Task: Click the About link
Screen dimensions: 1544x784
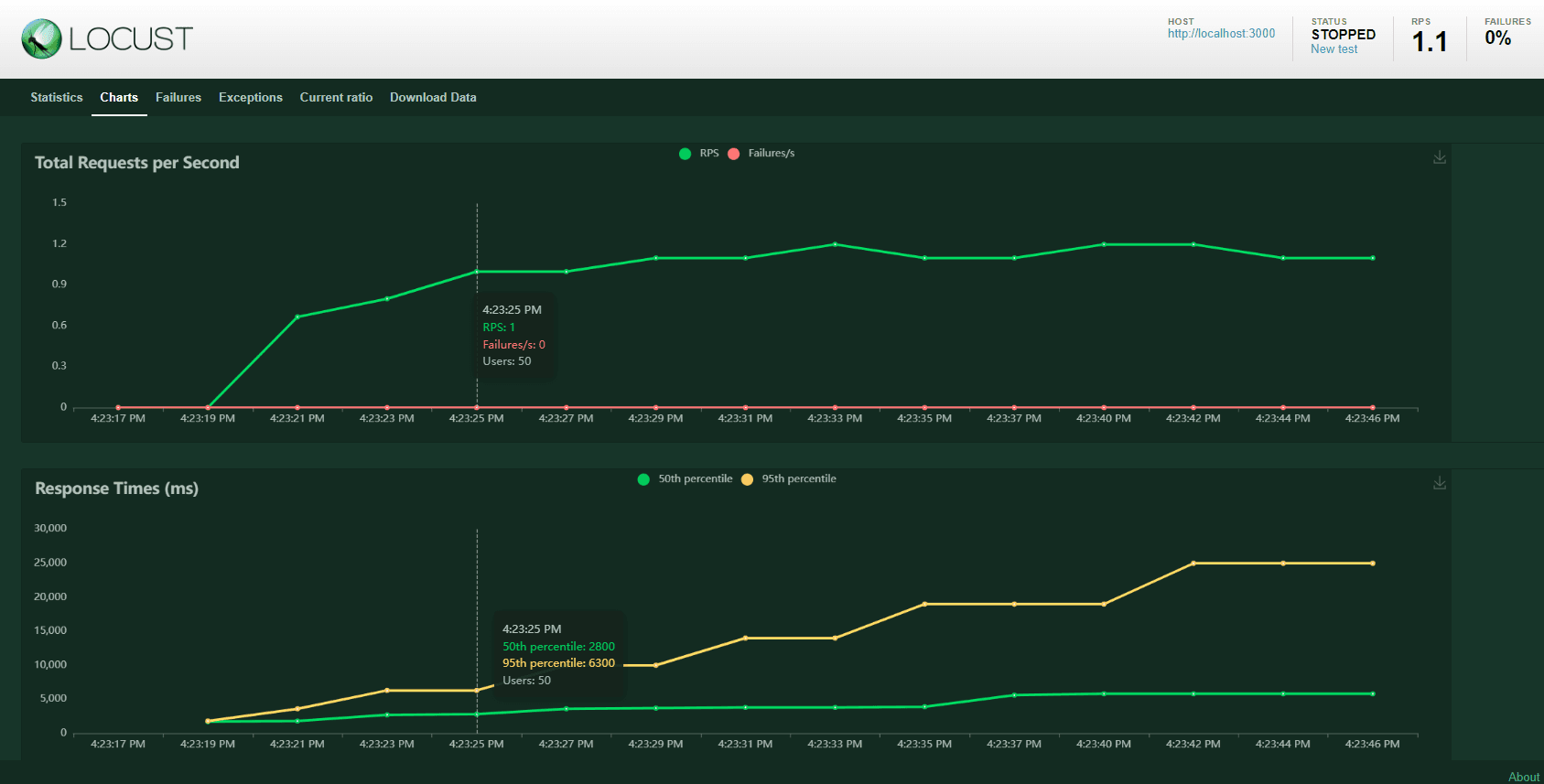Action: coord(1524,777)
